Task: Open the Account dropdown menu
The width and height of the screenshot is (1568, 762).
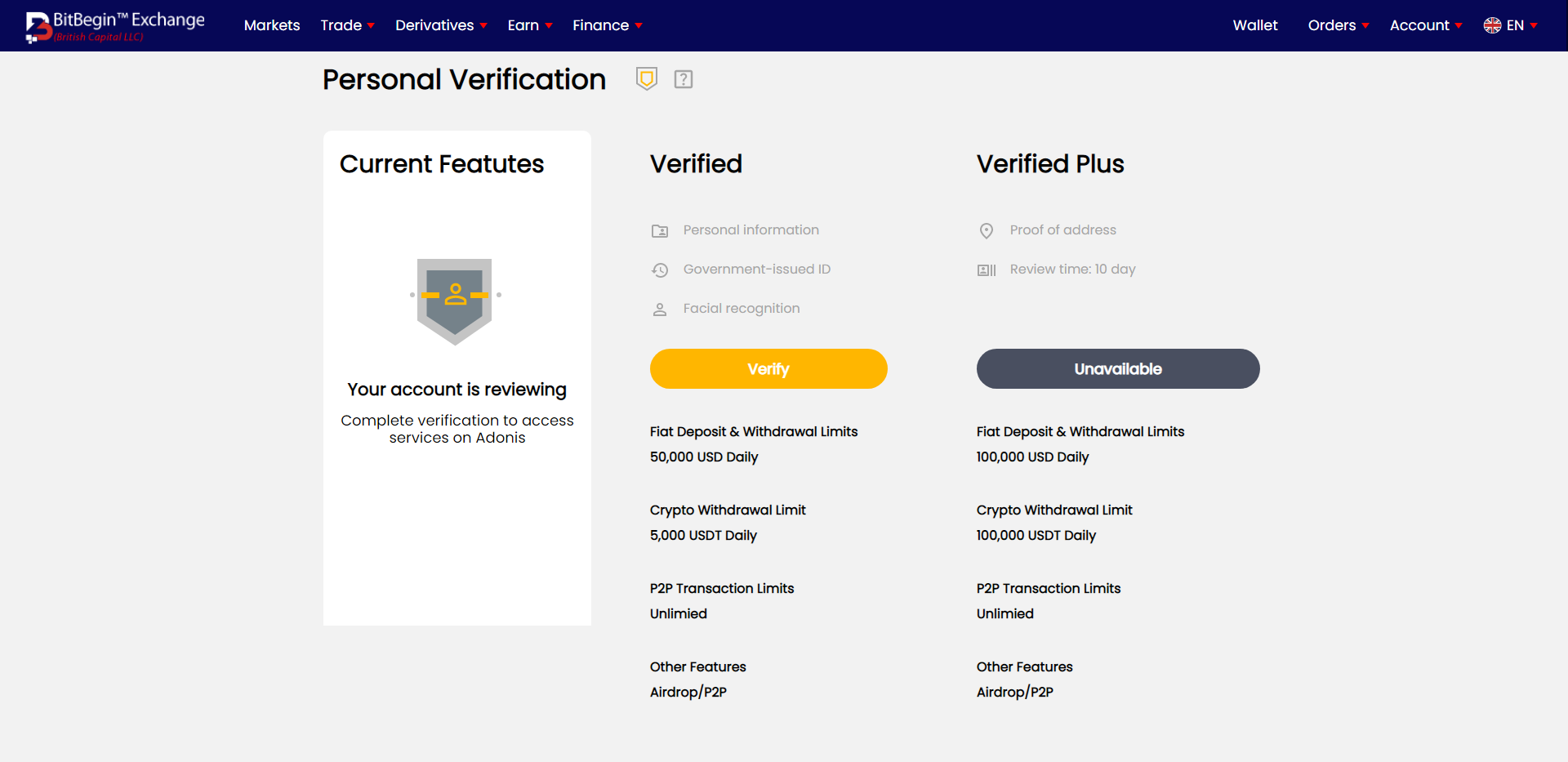Action: point(1426,25)
